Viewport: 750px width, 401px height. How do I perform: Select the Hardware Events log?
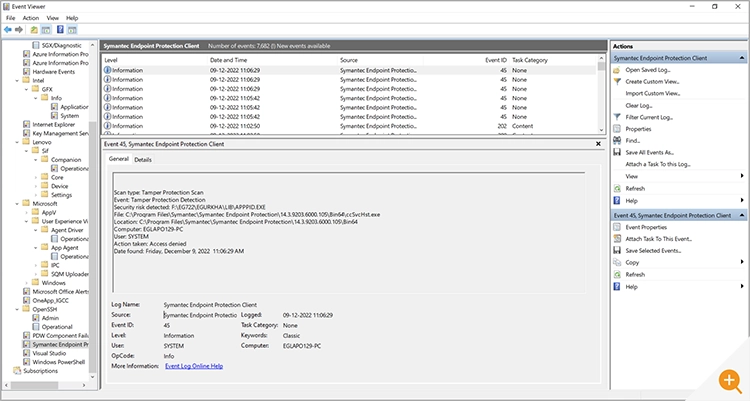pos(54,72)
